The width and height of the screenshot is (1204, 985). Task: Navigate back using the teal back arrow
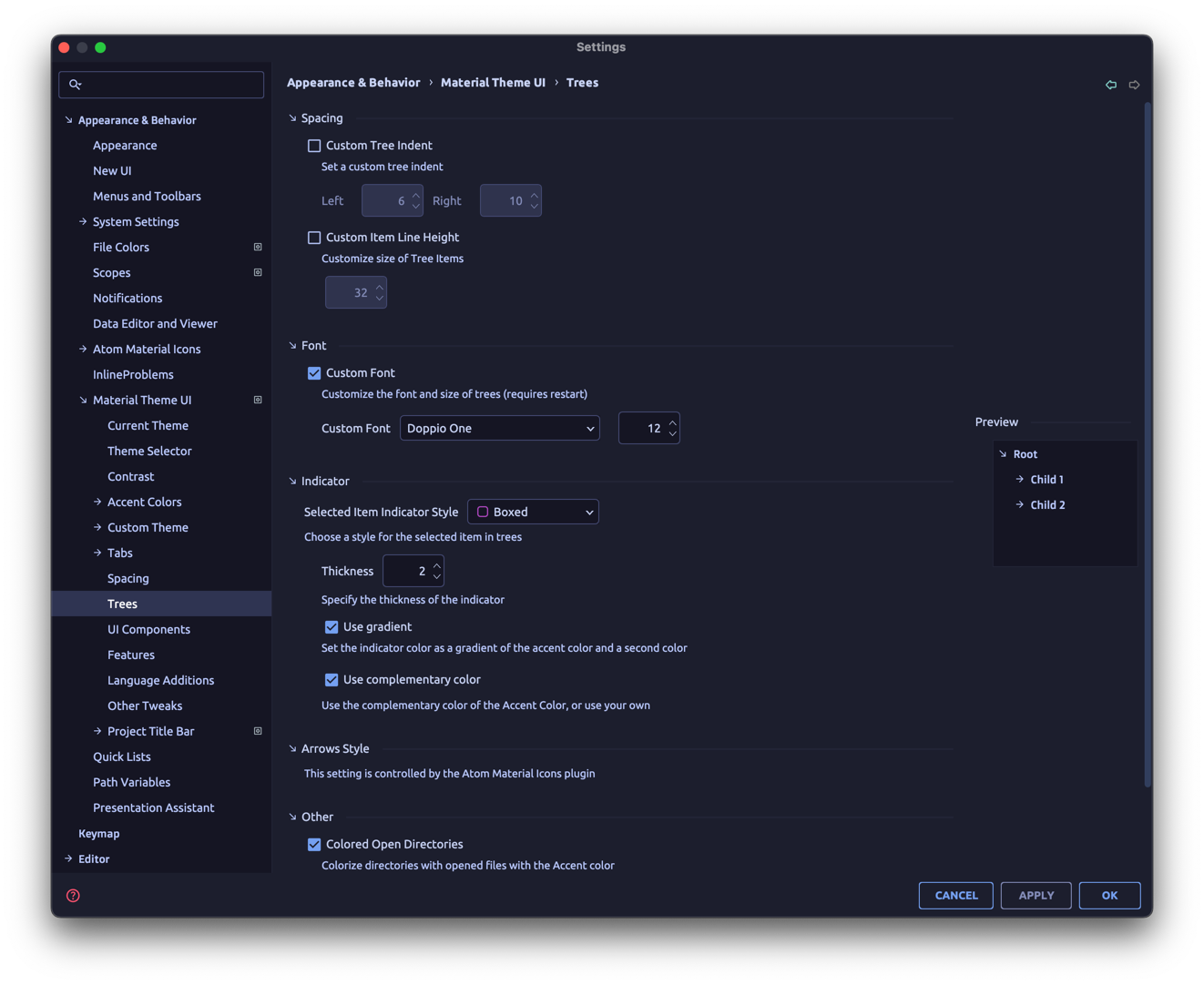point(1111,84)
